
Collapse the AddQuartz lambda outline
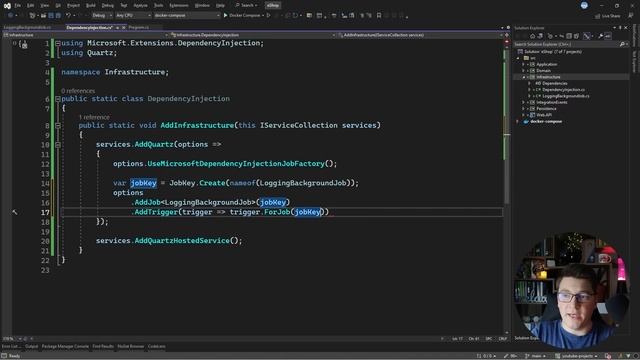58,144
